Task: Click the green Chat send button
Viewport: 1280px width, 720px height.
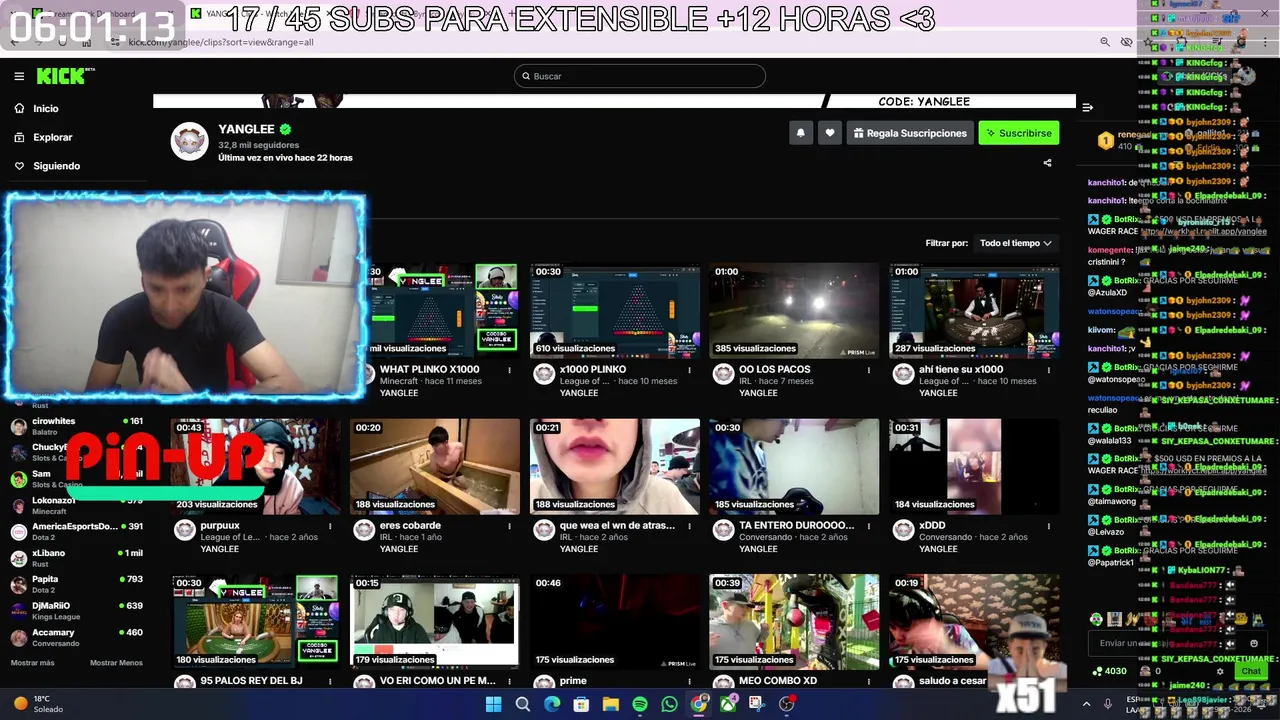Action: [1250, 671]
